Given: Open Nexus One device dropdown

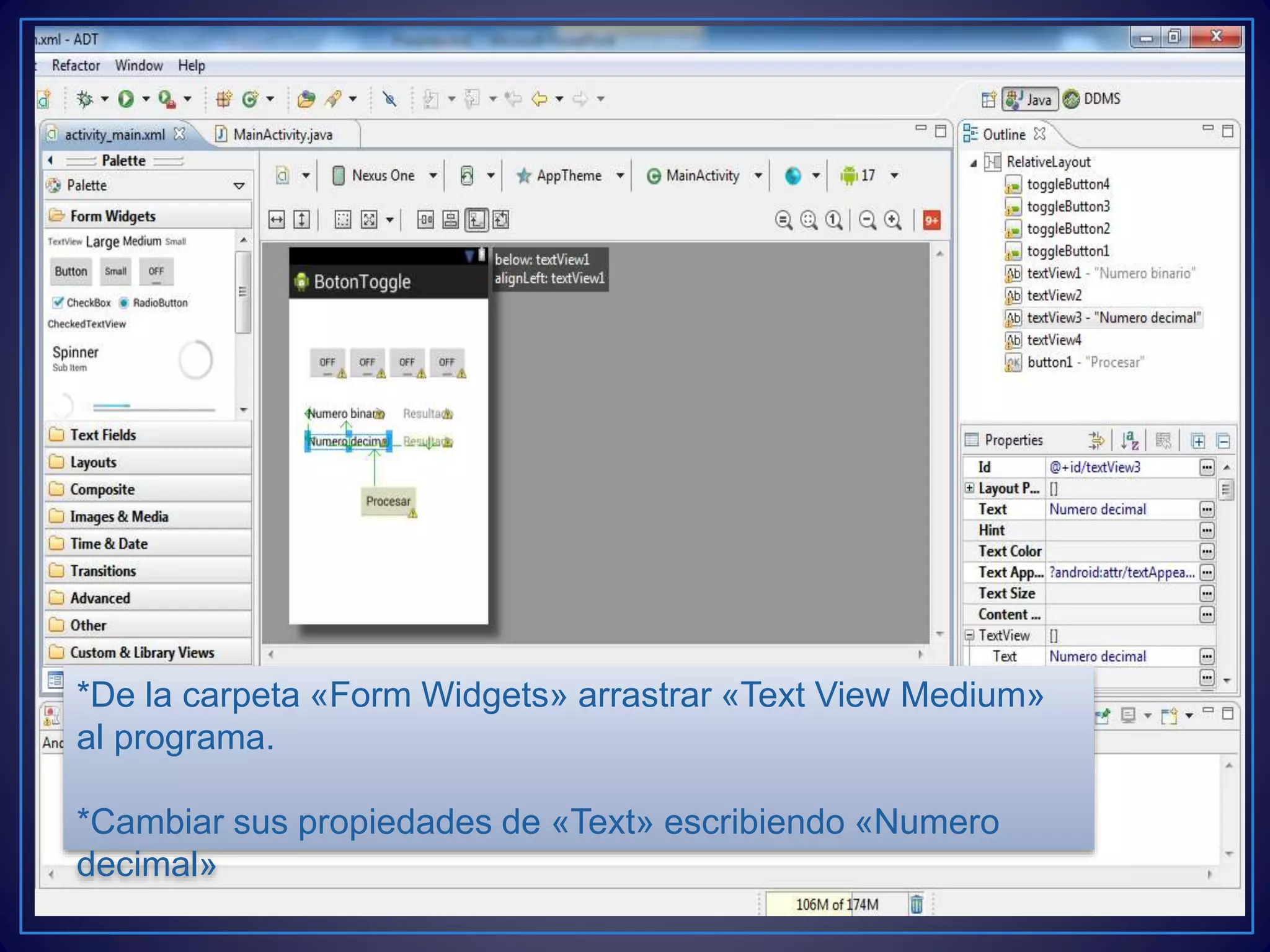Looking at the screenshot, I should (x=385, y=175).
